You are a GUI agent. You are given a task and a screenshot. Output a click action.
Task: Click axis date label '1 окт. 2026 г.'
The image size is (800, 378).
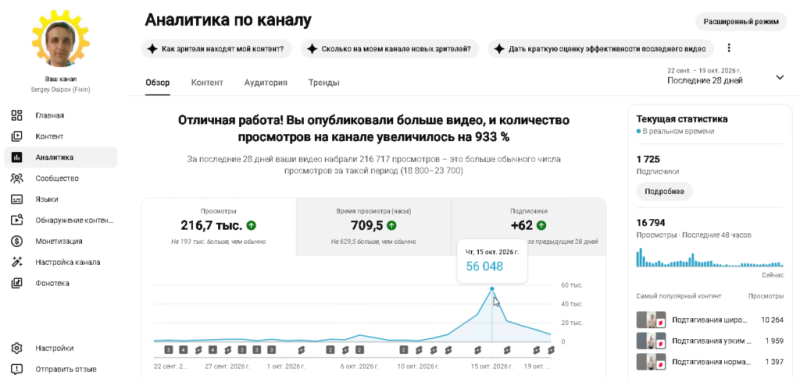(x=286, y=366)
